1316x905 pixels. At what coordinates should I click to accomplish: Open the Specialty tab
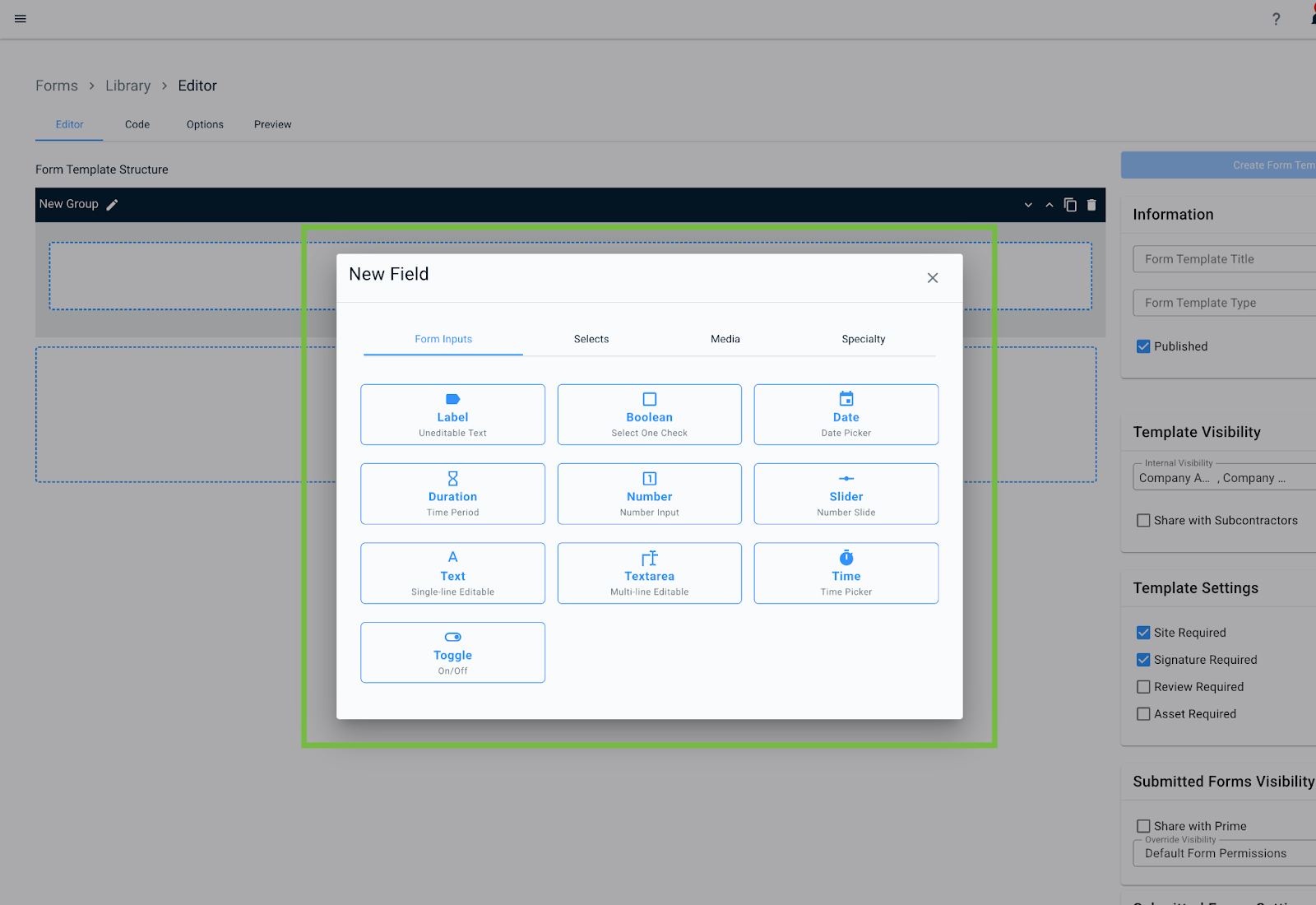pyautogui.click(x=863, y=339)
